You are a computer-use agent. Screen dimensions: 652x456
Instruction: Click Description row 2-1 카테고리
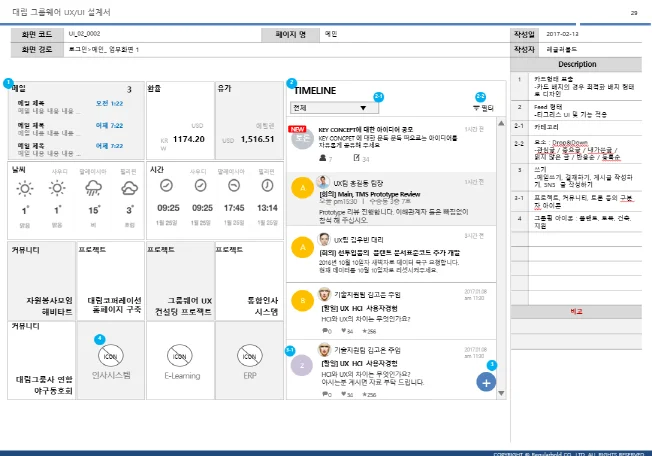[576, 127]
